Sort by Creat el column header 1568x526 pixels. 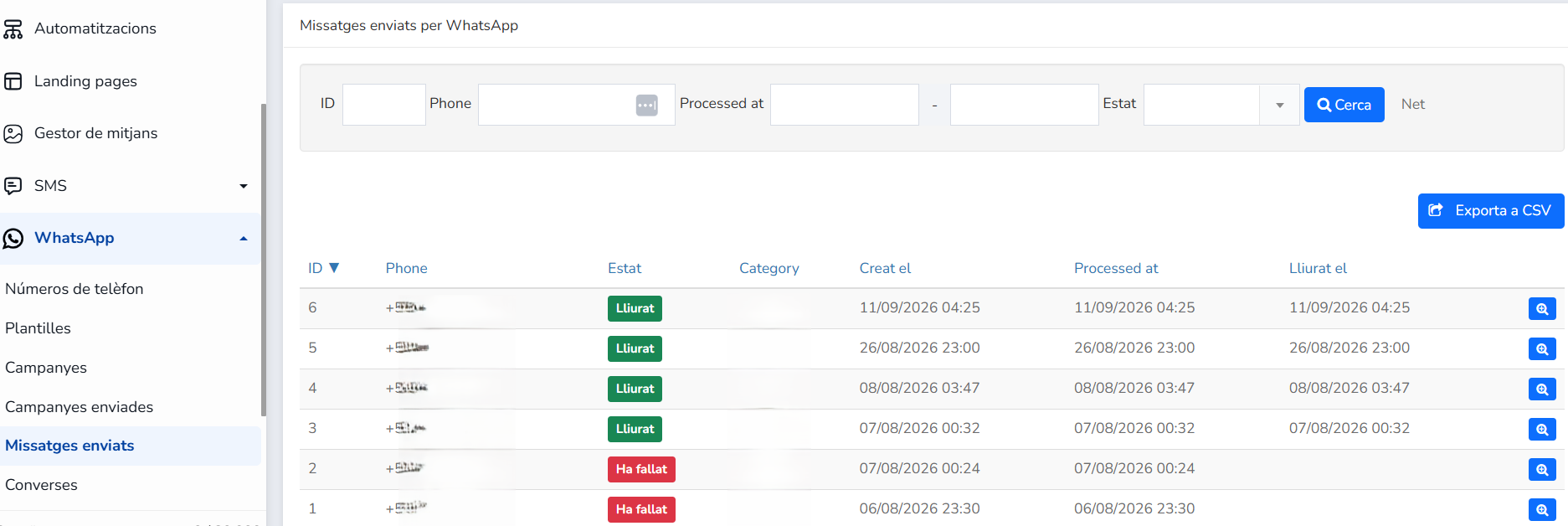[885, 268]
